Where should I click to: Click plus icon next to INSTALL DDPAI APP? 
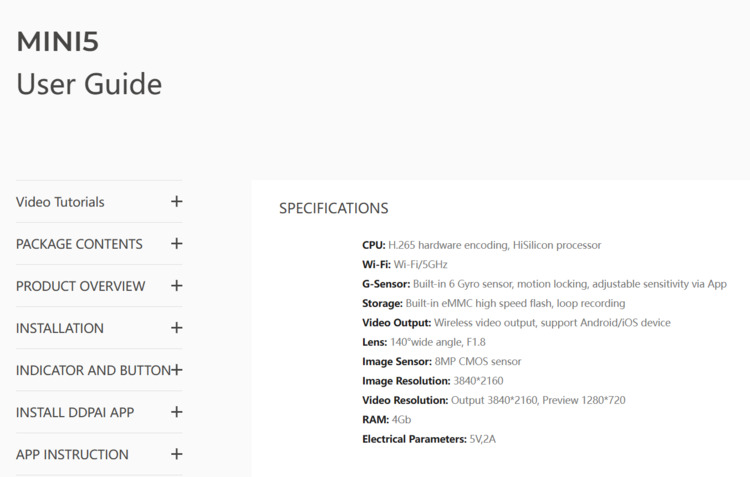(x=176, y=412)
